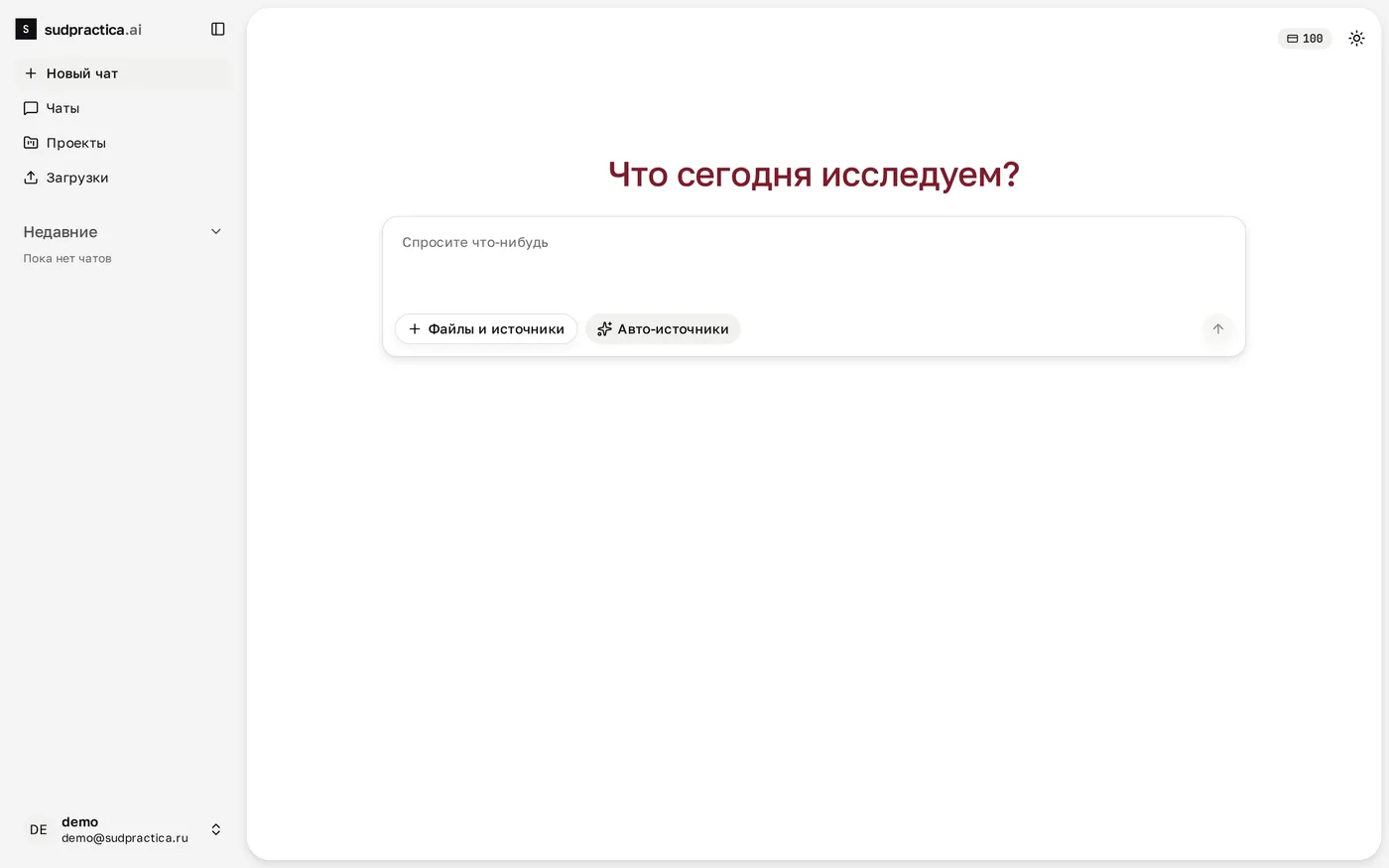Open the credits badge showing 100
The height and width of the screenshot is (868, 1389).
[1305, 39]
